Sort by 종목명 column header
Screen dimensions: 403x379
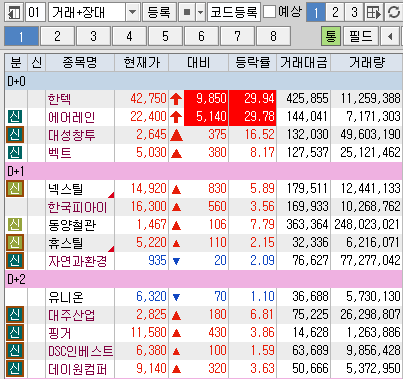coord(80,63)
